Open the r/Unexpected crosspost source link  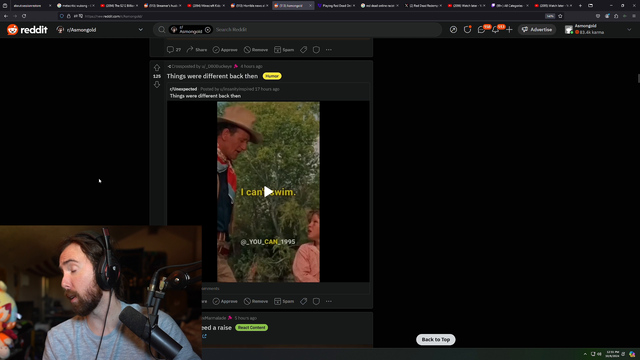point(183,89)
